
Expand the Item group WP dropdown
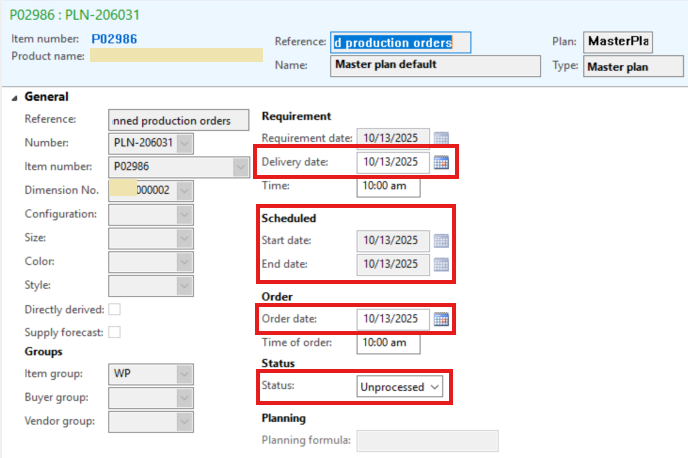pos(184,374)
